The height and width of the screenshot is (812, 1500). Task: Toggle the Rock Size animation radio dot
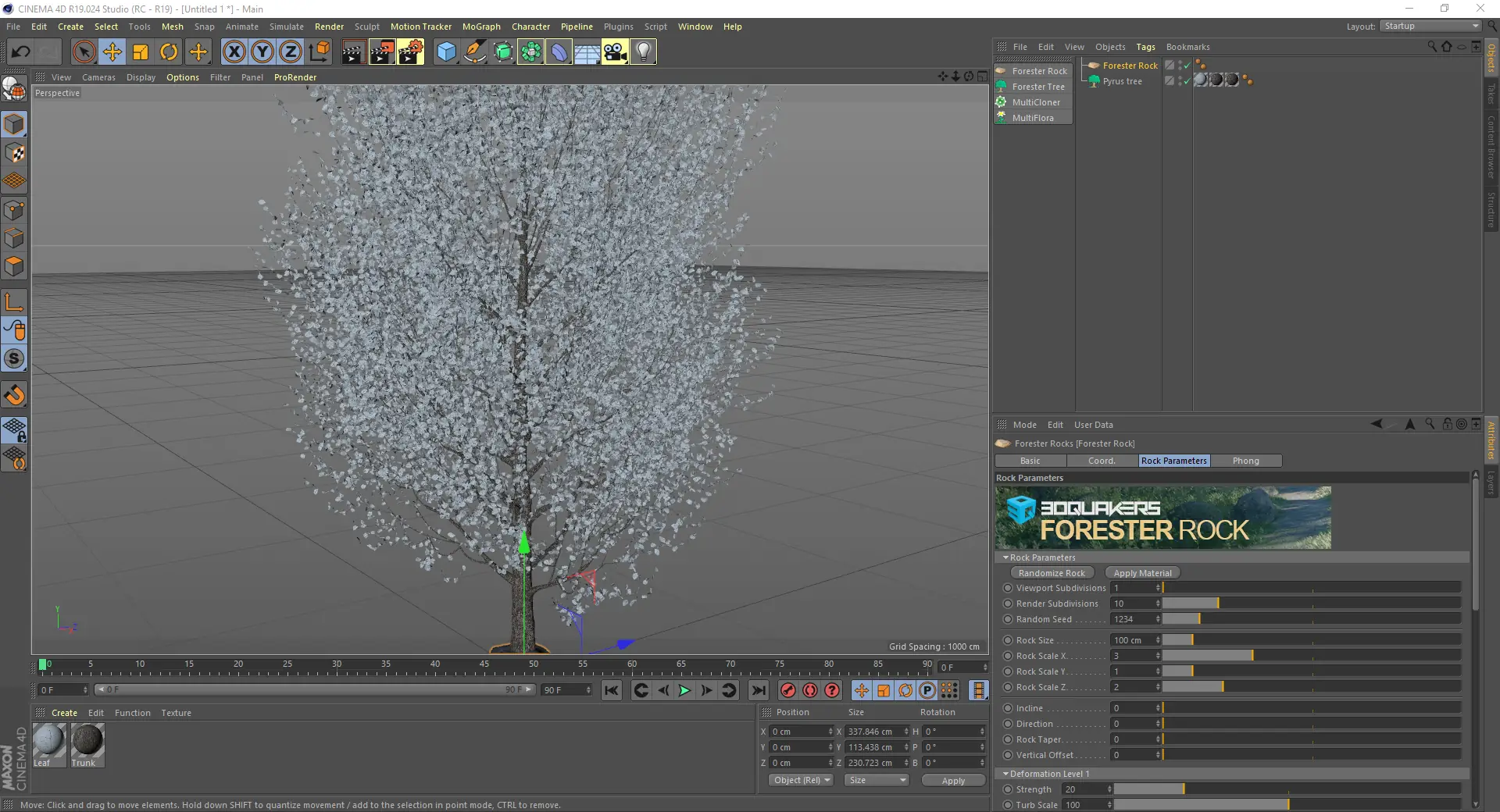pos(1008,640)
